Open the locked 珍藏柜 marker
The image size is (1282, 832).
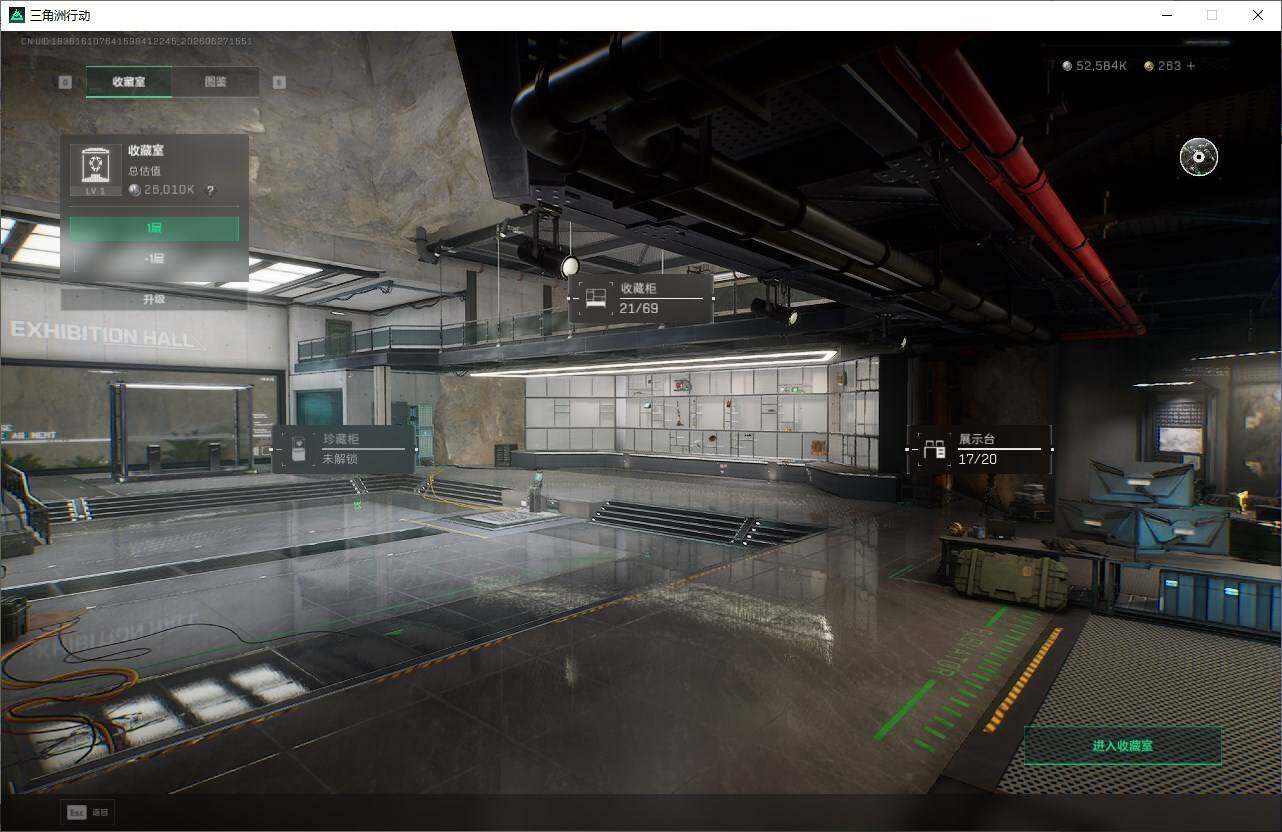(343, 449)
